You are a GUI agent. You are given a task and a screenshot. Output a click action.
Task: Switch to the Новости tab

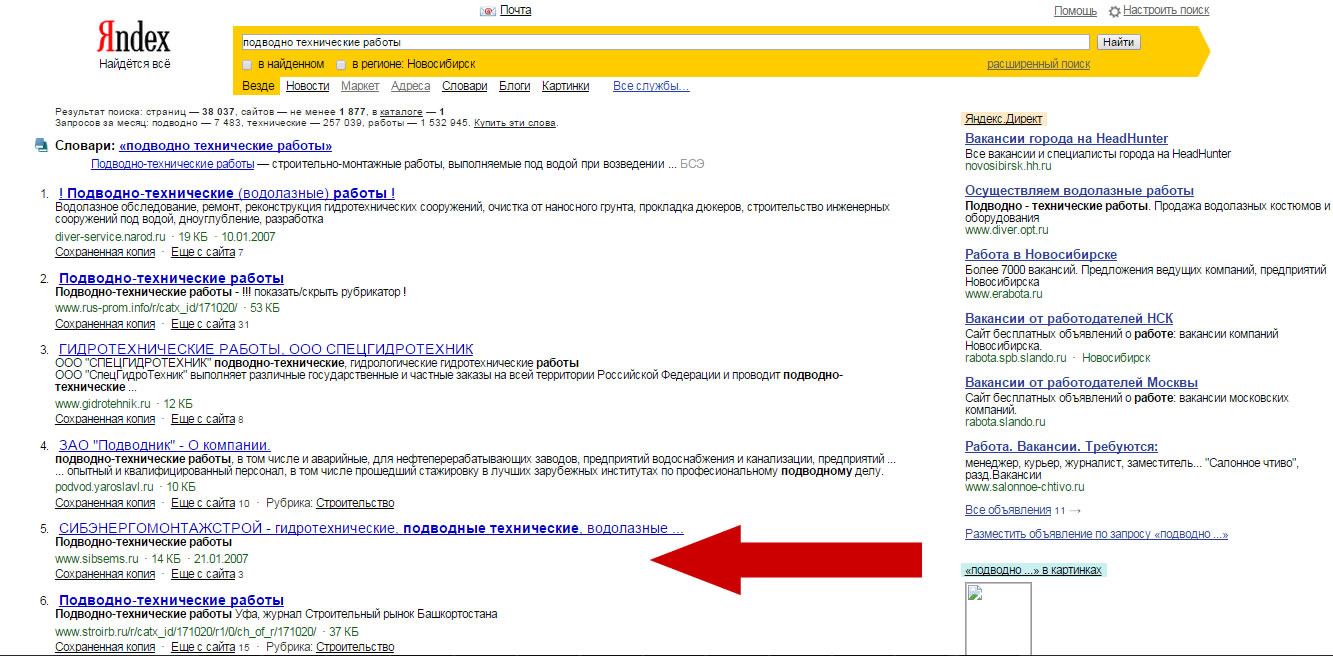point(308,86)
